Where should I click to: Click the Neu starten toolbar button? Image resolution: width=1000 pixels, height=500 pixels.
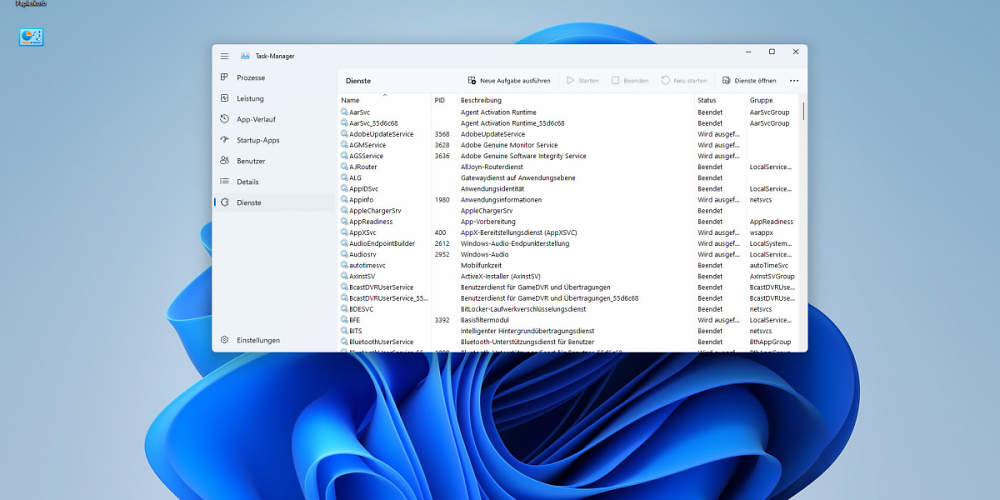684,81
